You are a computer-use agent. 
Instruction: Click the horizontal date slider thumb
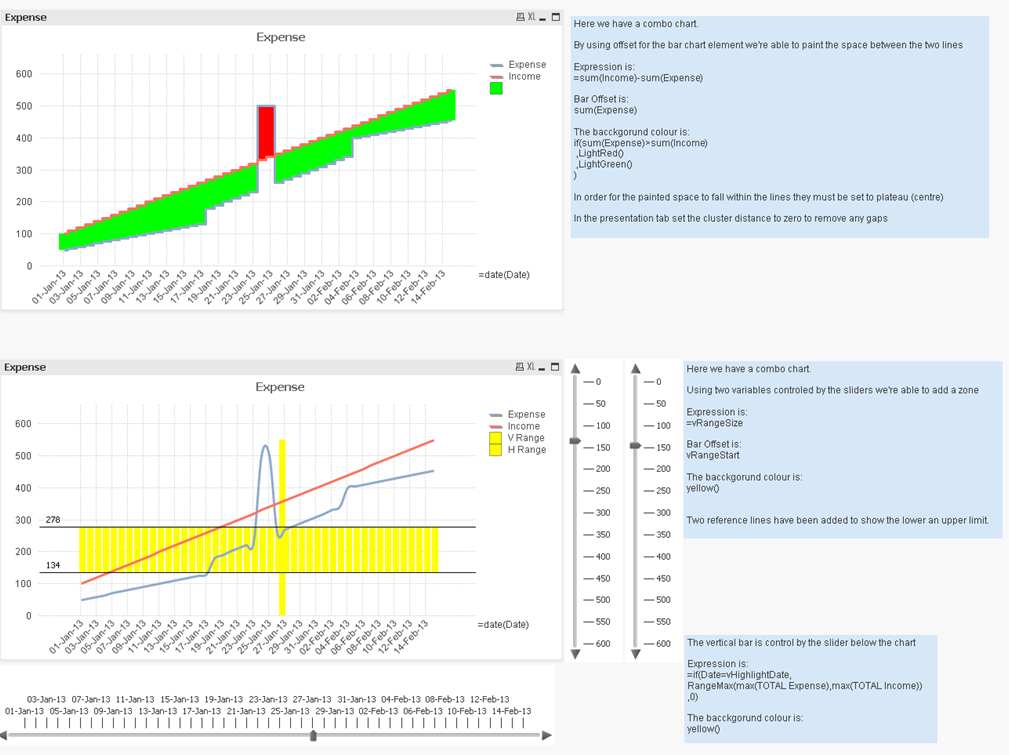coord(314,735)
